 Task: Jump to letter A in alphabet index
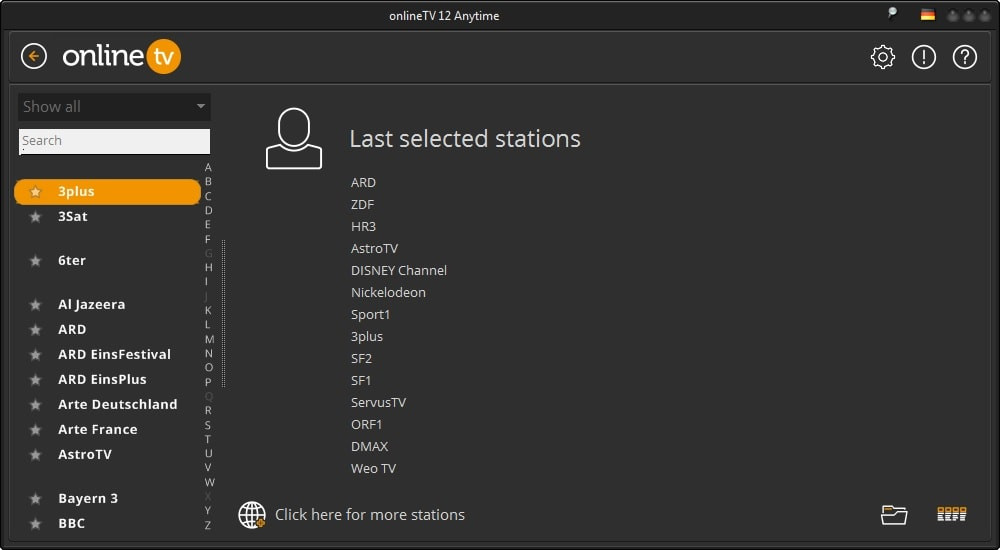(x=208, y=168)
